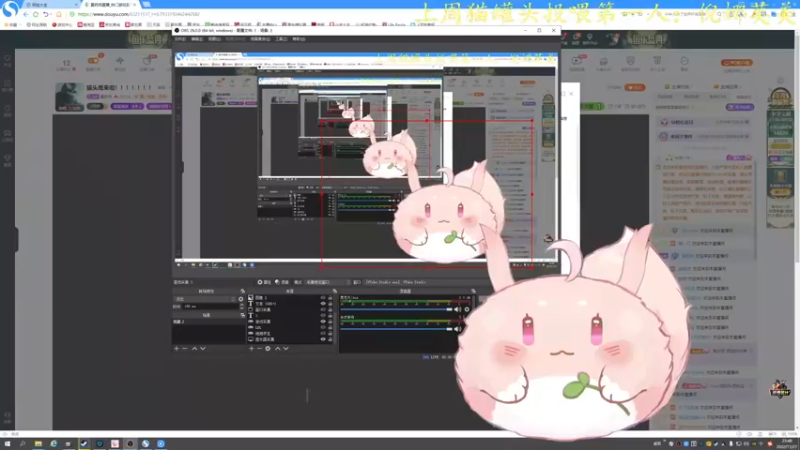
Task: Open Sogou browser from taskbar
Action: (x=145, y=444)
